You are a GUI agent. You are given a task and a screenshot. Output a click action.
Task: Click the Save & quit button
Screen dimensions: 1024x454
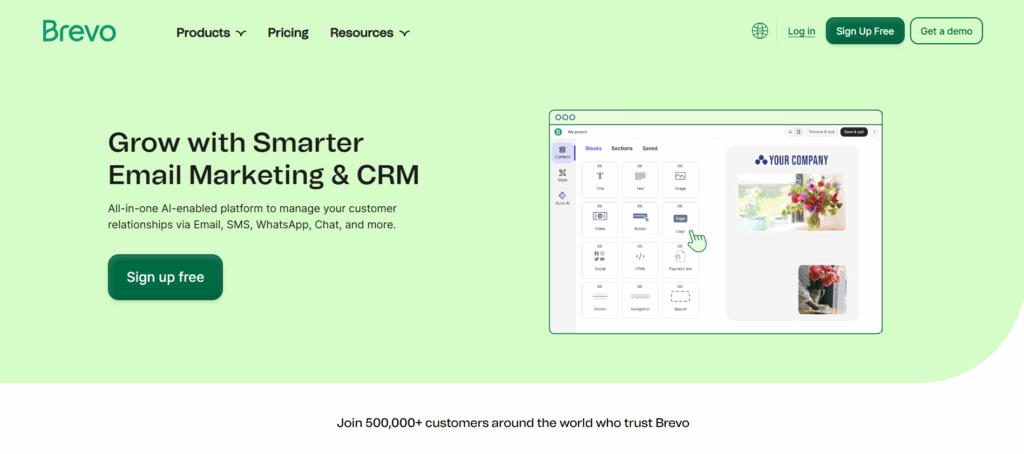tap(854, 132)
